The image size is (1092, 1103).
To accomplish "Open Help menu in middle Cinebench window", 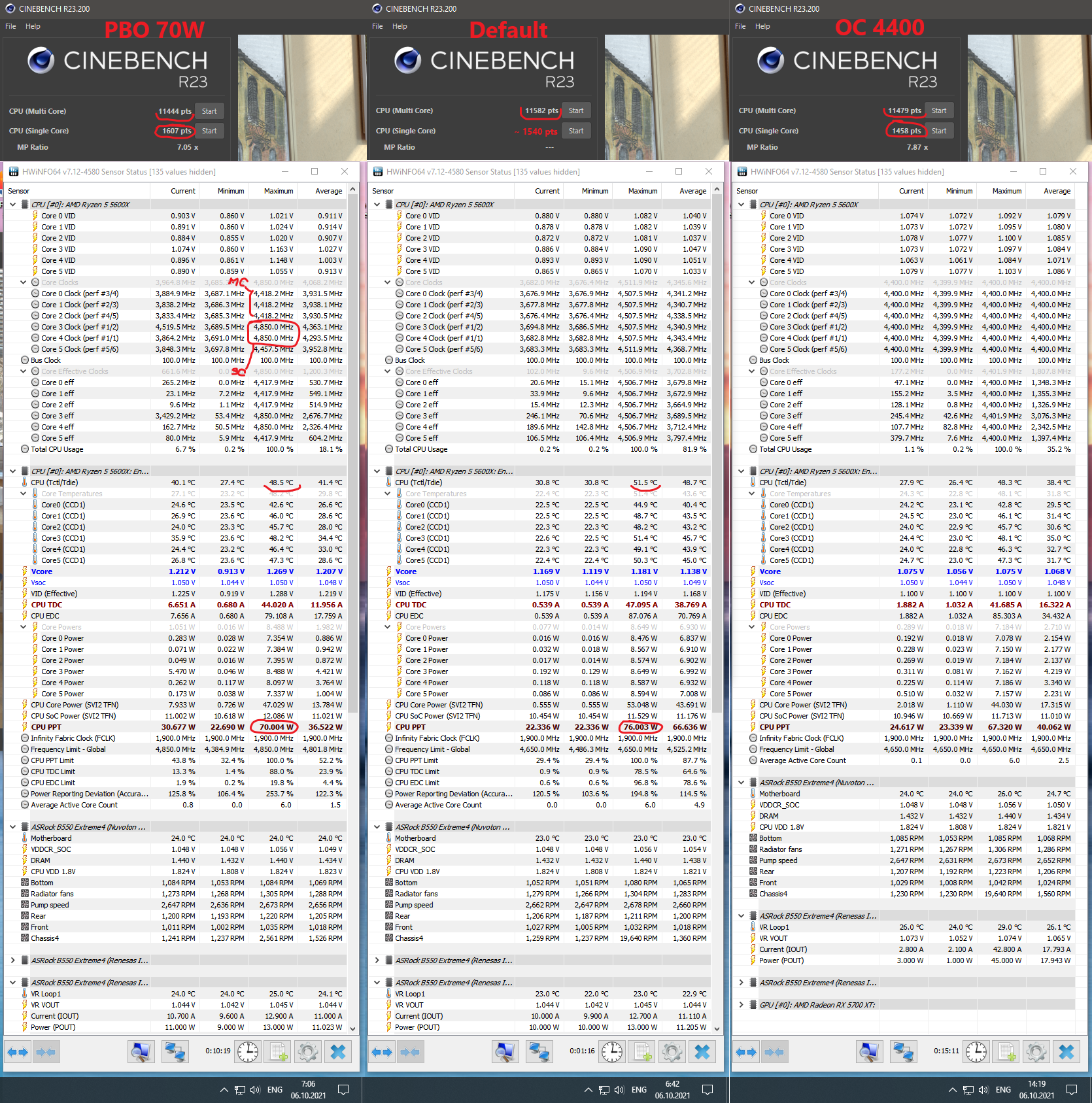I will pyautogui.click(x=400, y=27).
